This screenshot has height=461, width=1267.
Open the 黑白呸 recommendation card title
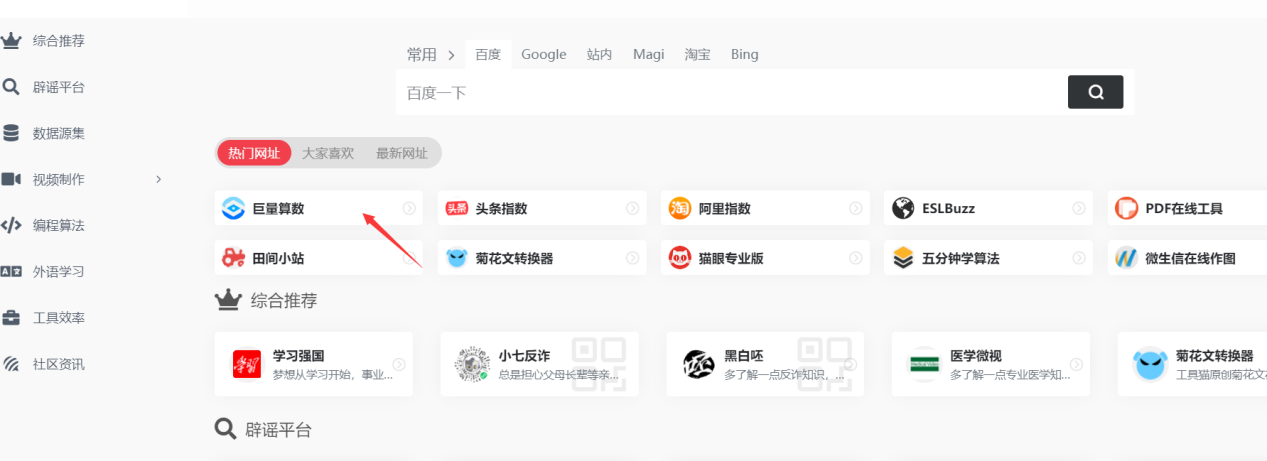pyautogui.click(x=743, y=355)
